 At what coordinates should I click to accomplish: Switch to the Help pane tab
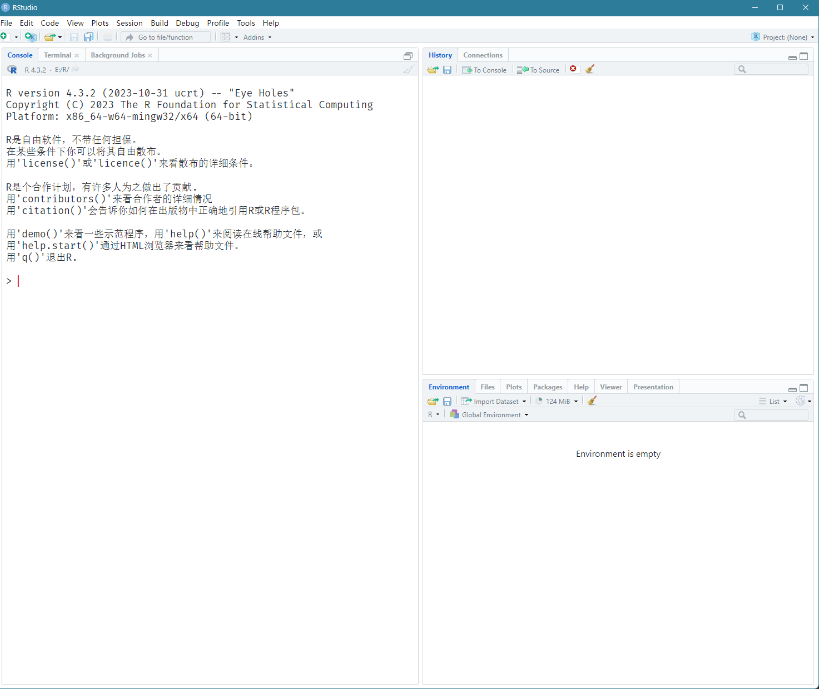581,387
